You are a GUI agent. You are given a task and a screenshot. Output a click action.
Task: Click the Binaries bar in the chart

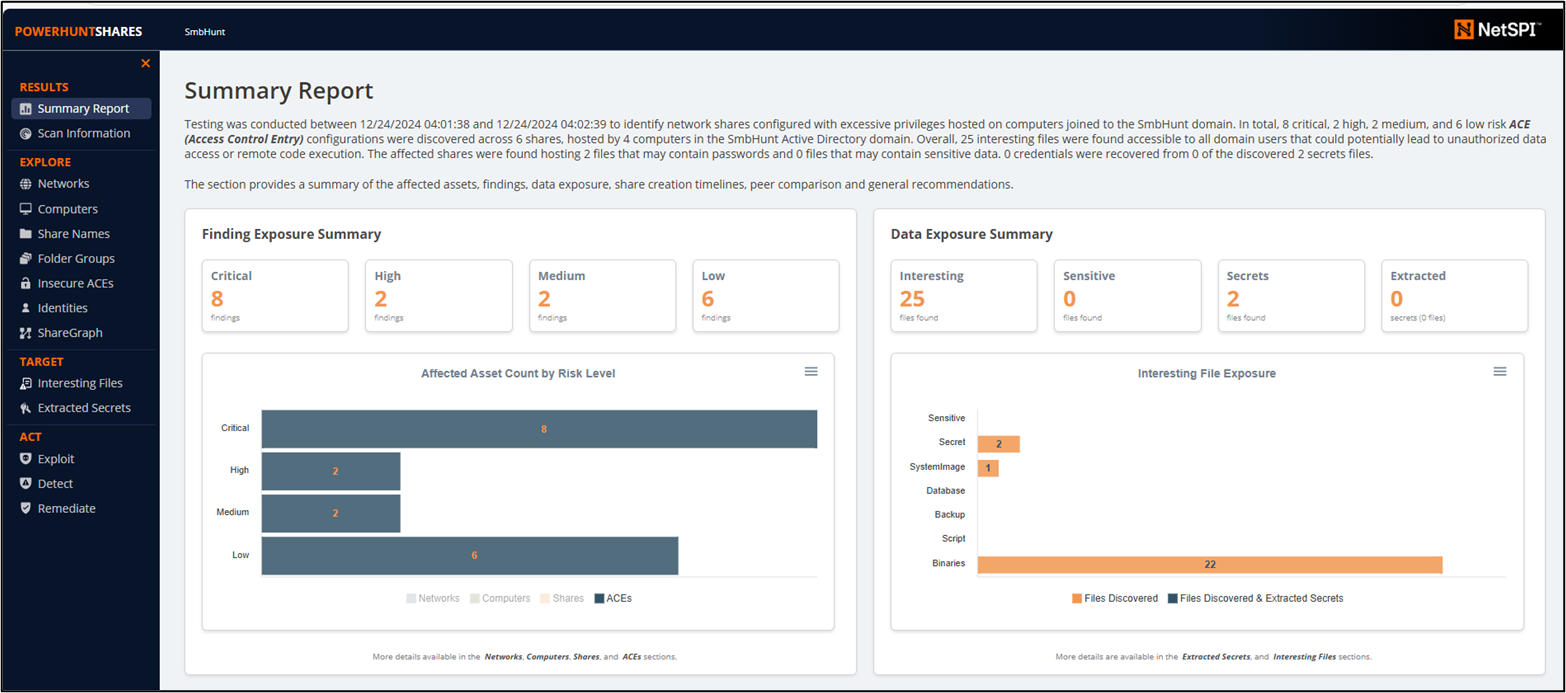(x=1209, y=565)
